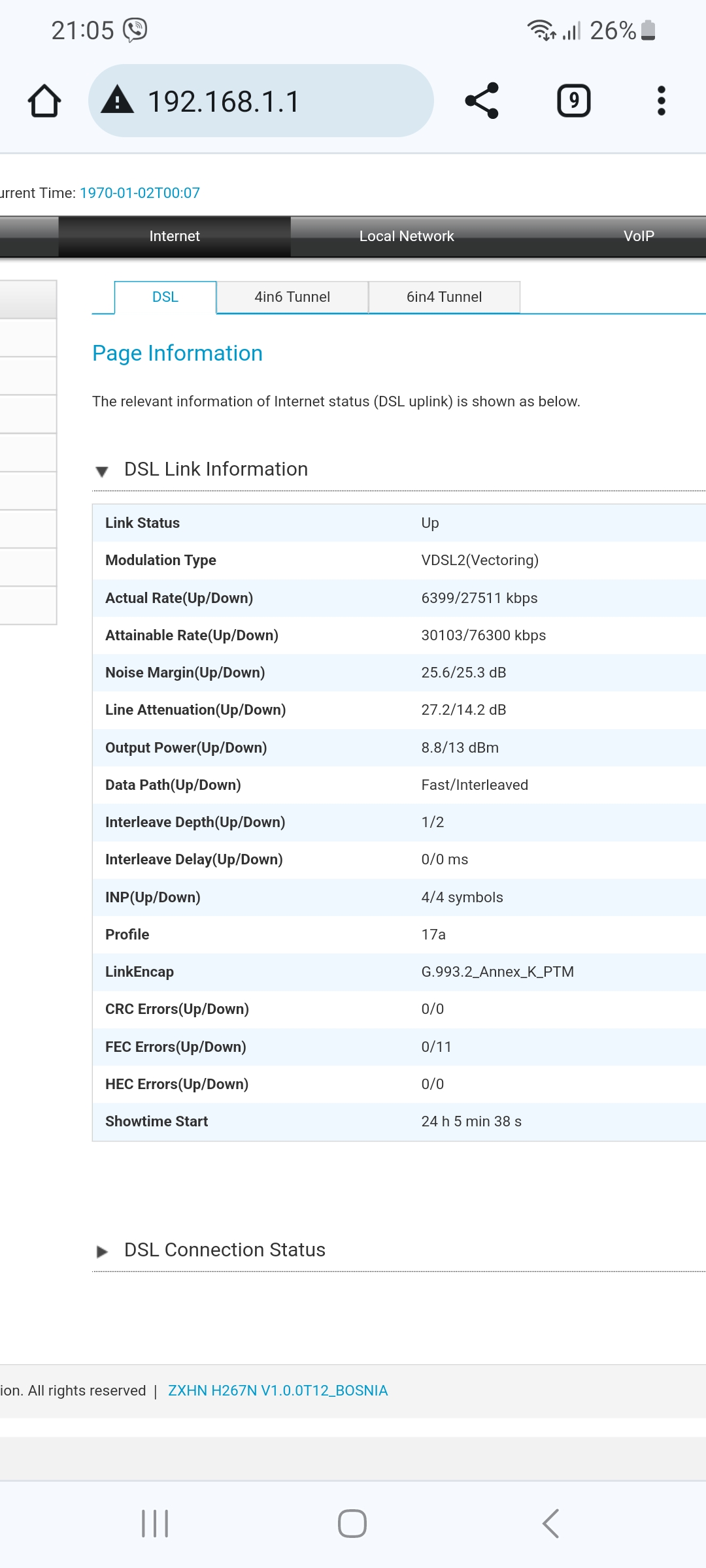
Task: Tap the noise margin value 25.6/25.3 dB
Action: coord(463,672)
